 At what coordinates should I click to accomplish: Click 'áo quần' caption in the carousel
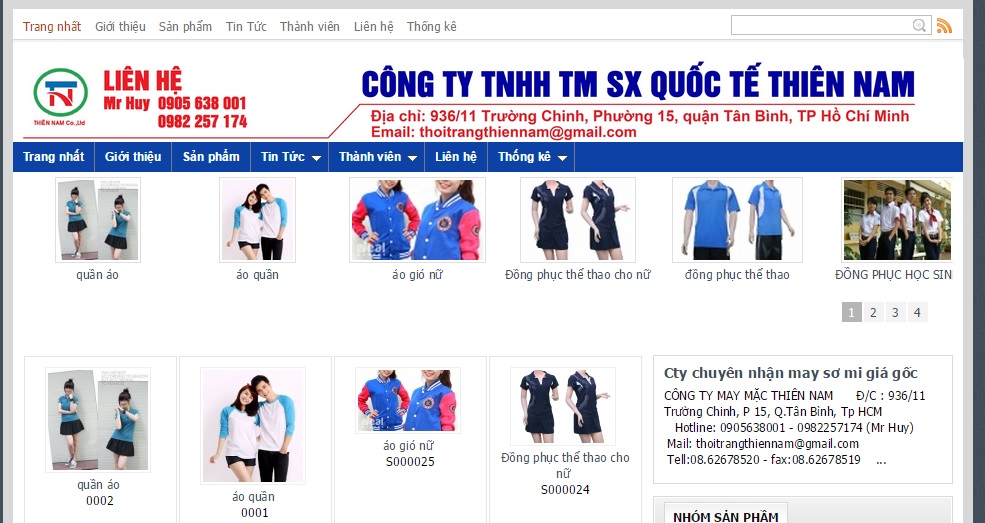[258, 275]
